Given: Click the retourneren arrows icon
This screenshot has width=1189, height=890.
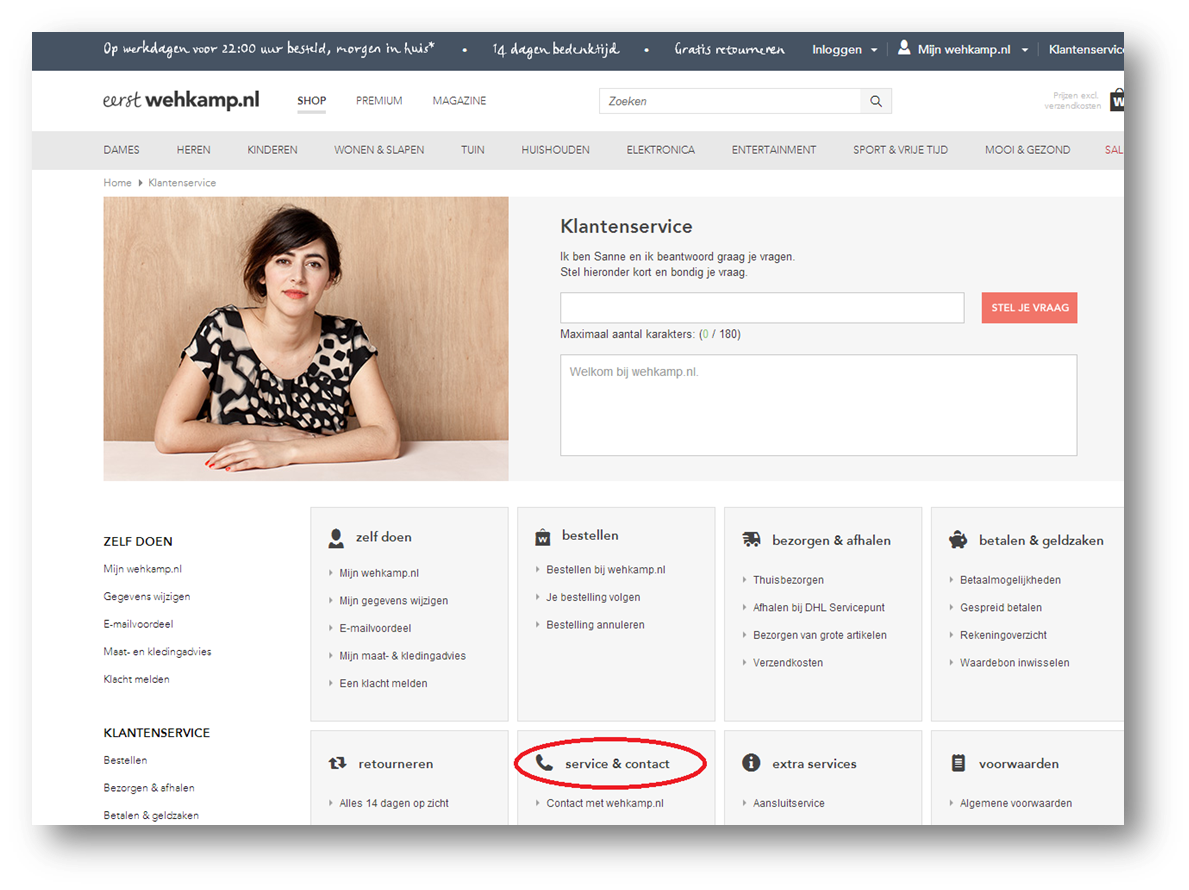Looking at the screenshot, I should (x=337, y=763).
